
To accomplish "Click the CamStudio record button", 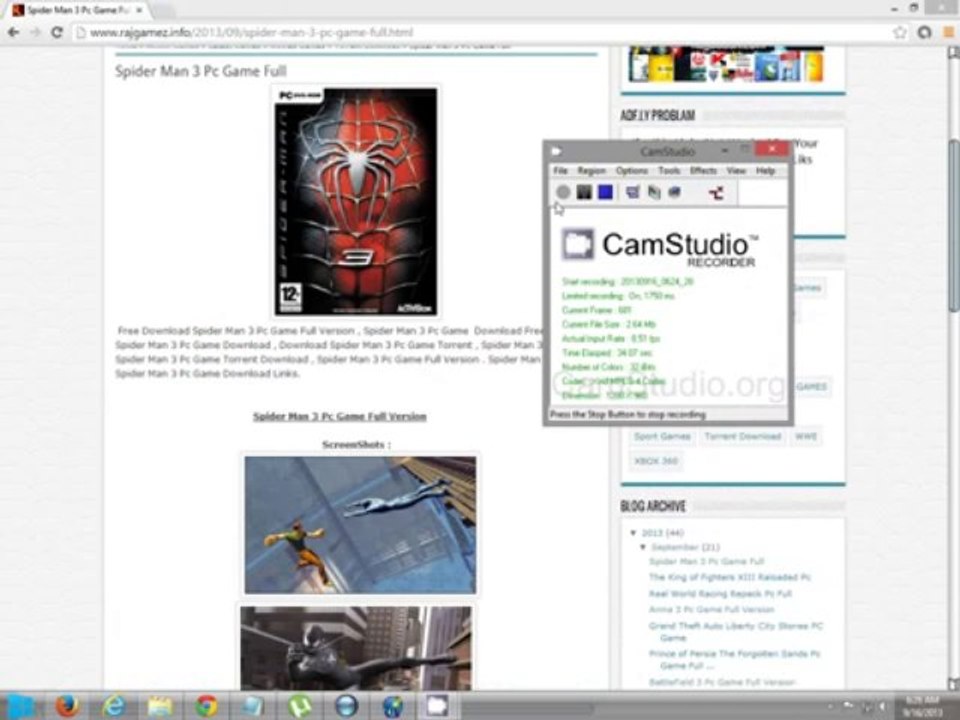I will tap(563, 192).
